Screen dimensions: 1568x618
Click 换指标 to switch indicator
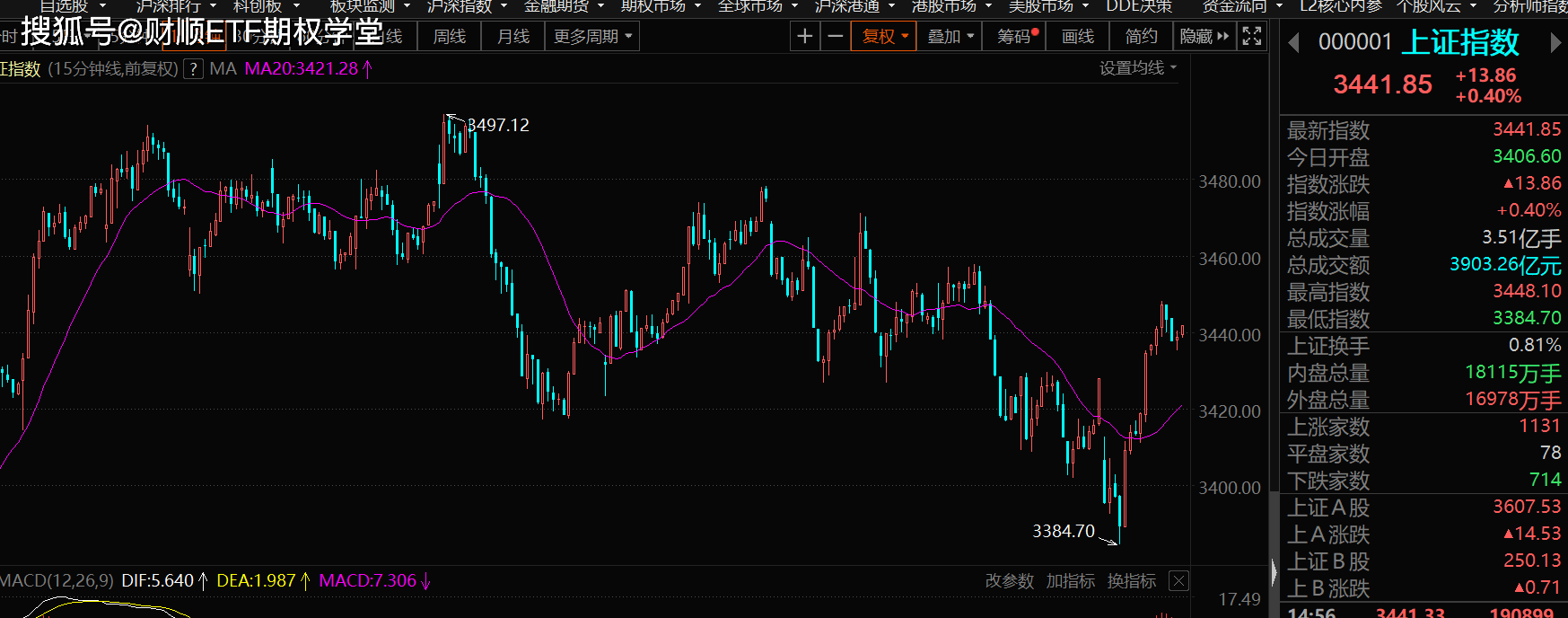point(1132,581)
